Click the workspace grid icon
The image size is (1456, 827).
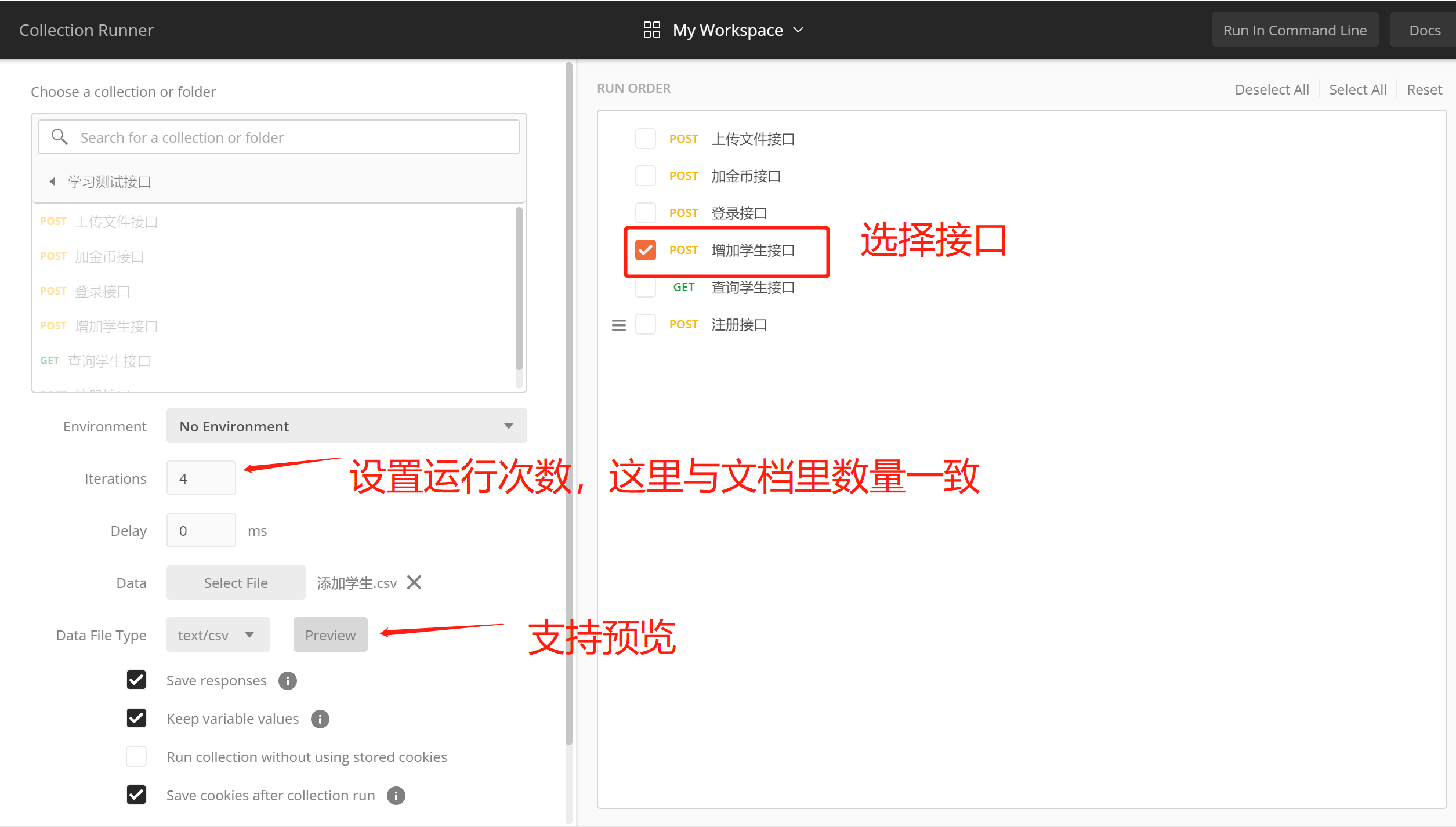click(x=651, y=30)
